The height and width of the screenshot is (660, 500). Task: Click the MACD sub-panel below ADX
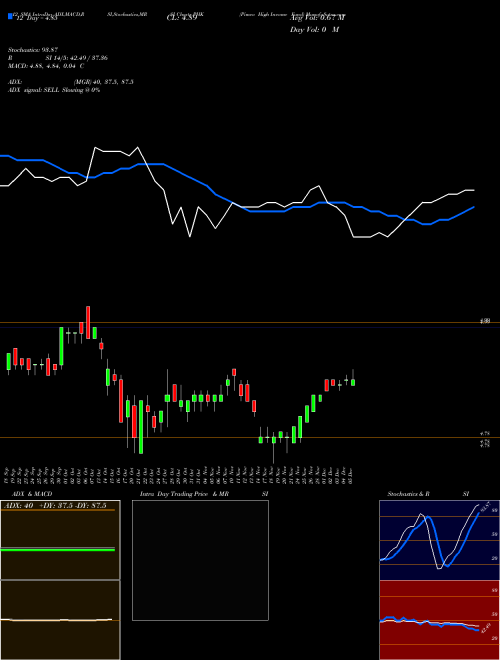(60, 620)
